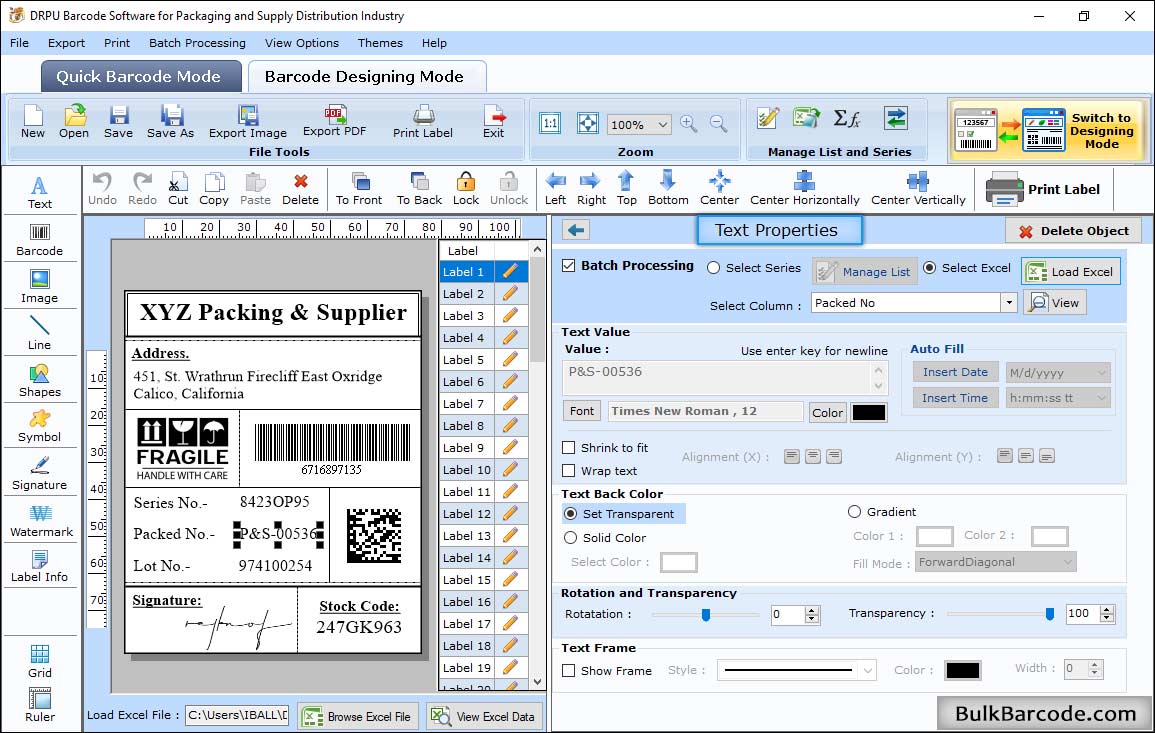Choose Select Excel radio button
Screen dimensions: 1155x733
(x=930, y=268)
